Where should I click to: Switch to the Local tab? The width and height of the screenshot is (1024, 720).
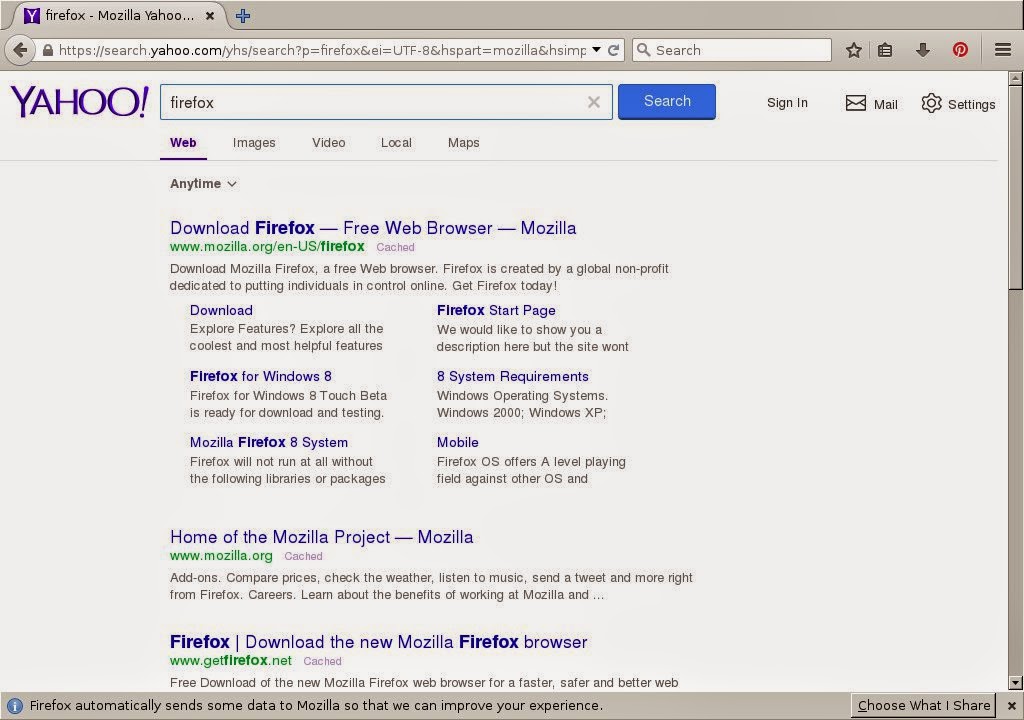point(396,142)
